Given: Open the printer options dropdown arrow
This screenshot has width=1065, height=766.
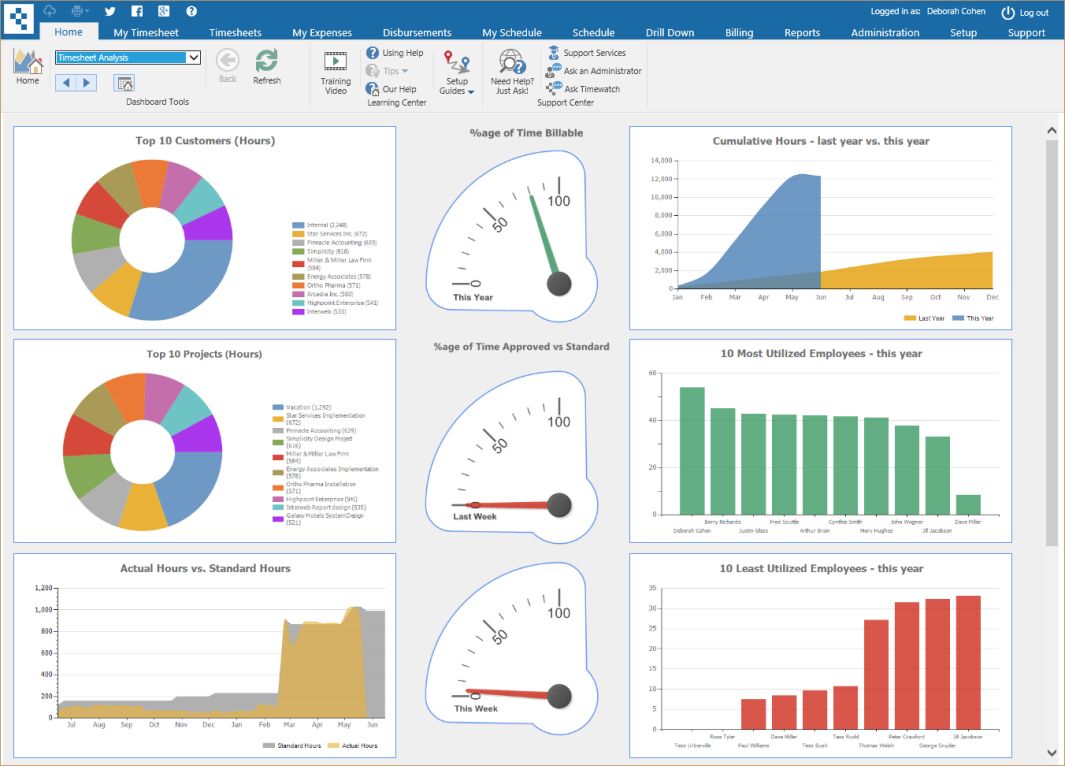Looking at the screenshot, I should [87, 11].
